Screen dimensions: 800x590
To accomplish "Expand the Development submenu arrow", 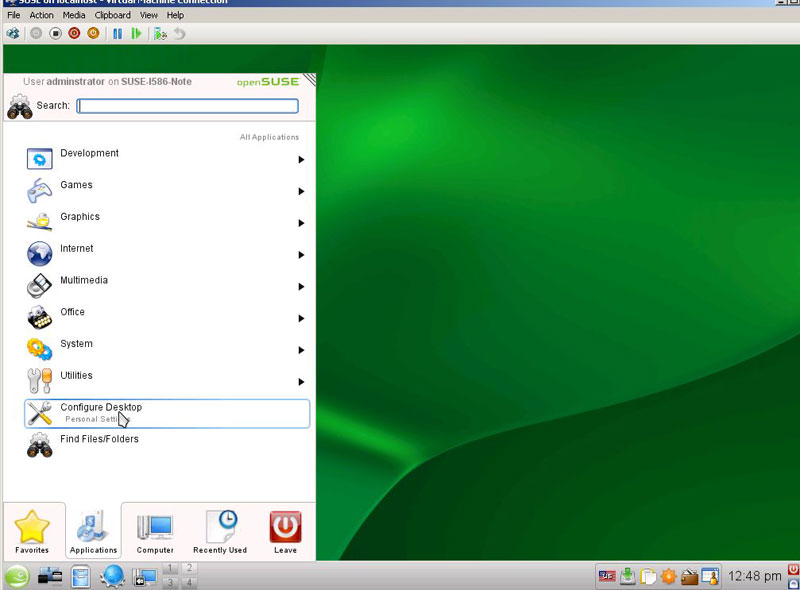I will (301, 160).
